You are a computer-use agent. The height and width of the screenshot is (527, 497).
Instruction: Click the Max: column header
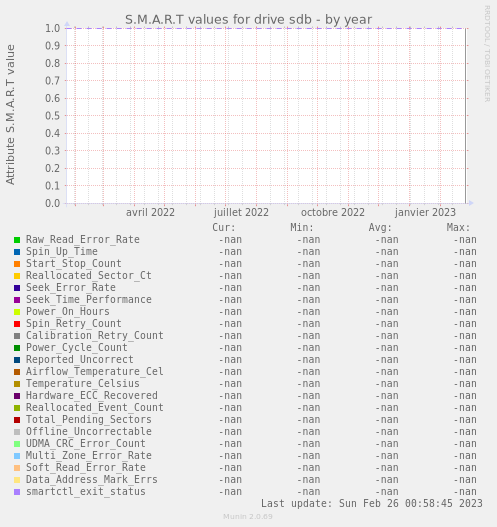(458, 228)
